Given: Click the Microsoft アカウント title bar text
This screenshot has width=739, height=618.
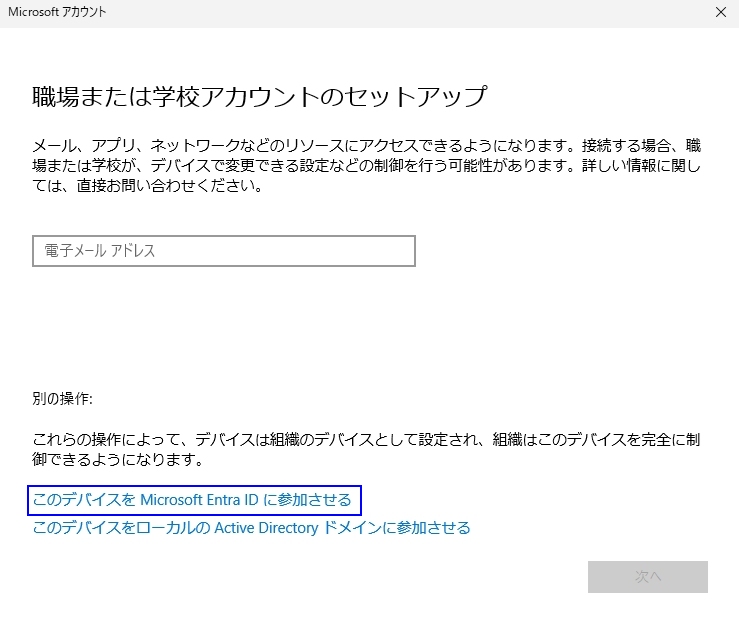Looking at the screenshot, I should coord(57,13).
